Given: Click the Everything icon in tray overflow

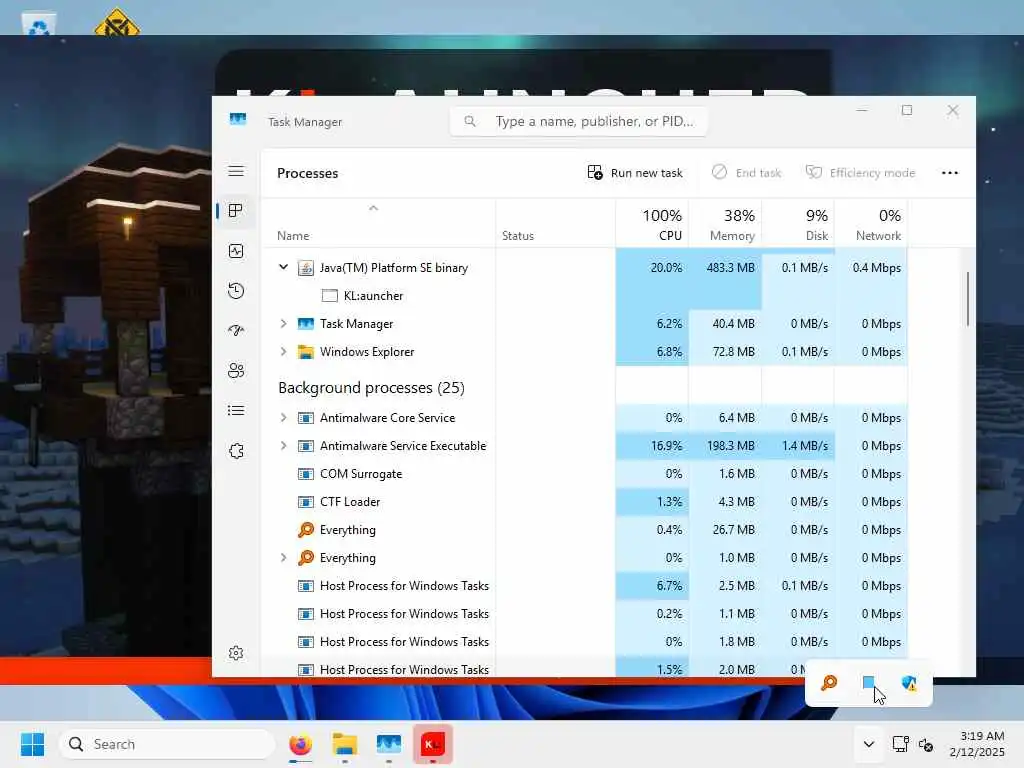Looking at the screenshot, I should [x=829, y=683].
